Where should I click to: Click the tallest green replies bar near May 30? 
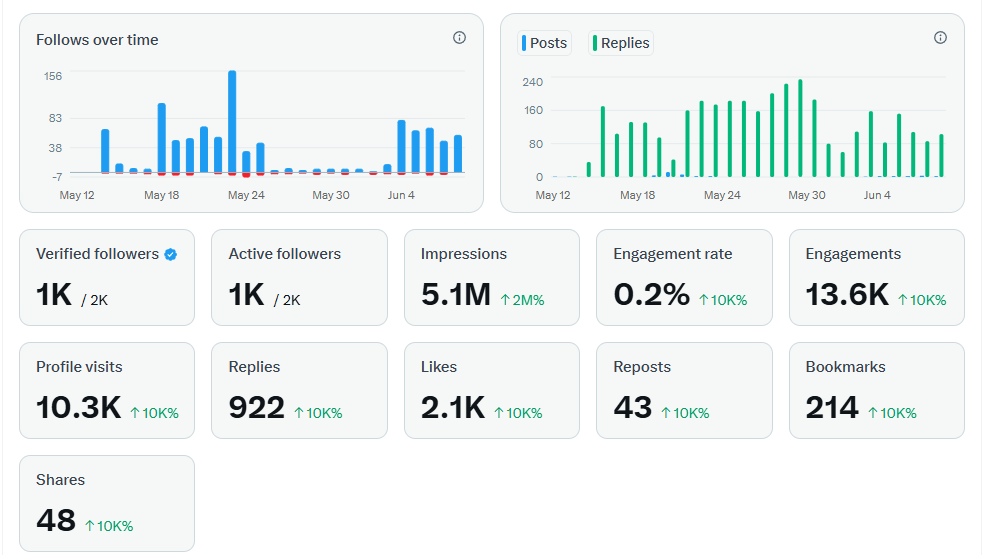click(800, 128)
